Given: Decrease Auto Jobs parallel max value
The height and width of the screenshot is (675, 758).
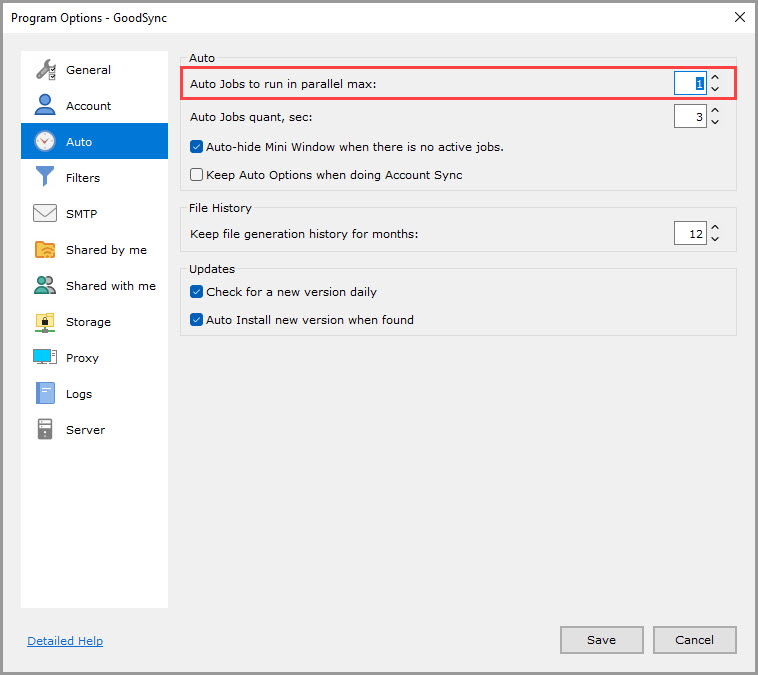Looking at the screenshot, I should click(x=715, y=89).
